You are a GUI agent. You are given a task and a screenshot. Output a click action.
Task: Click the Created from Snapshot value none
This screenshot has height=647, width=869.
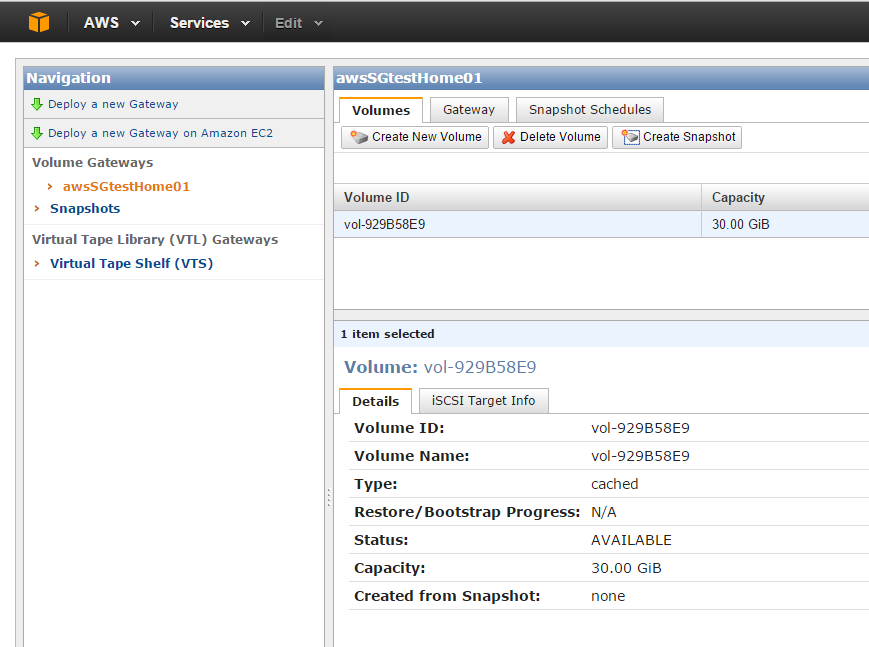coord(608,596)
